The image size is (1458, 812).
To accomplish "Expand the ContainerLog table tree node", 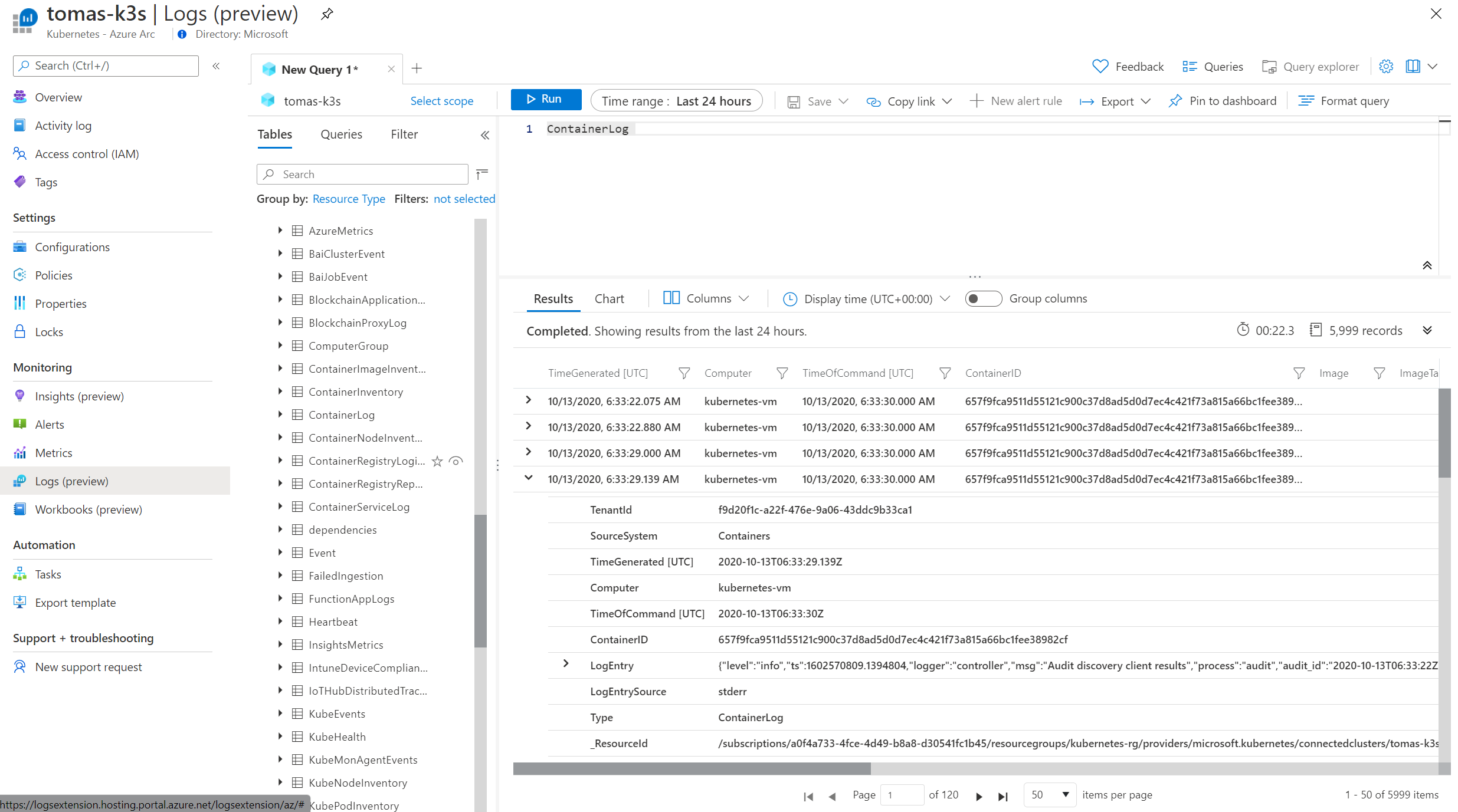I will [280, 415].
